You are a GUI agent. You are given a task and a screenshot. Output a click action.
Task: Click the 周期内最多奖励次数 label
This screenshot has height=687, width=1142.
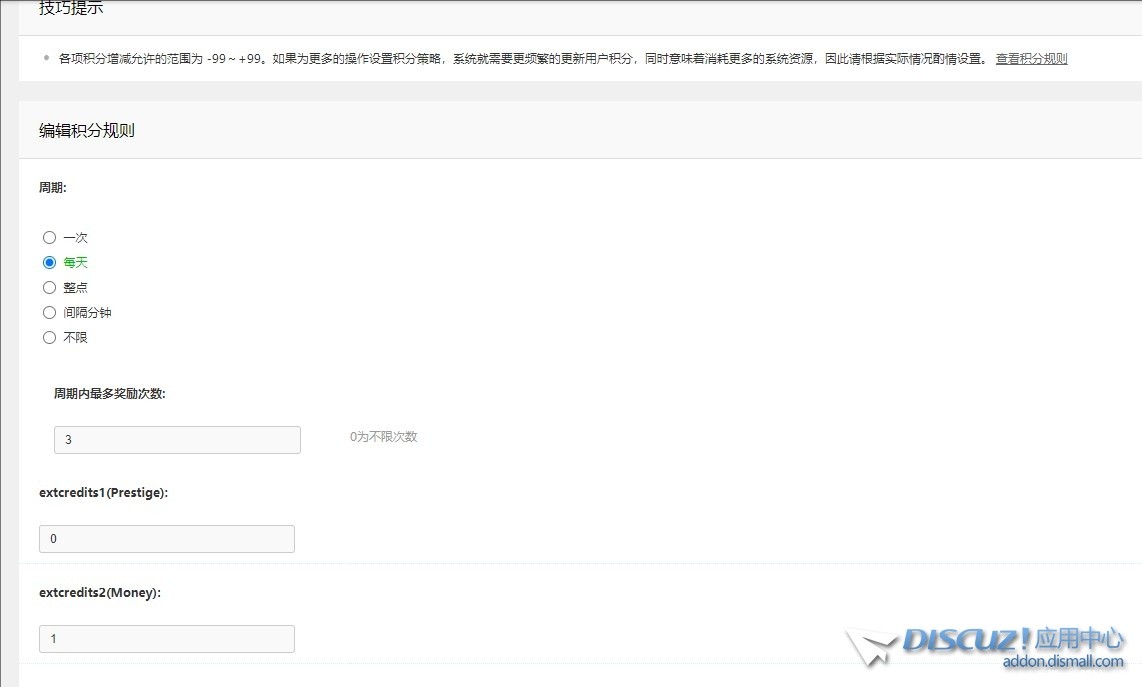point(110,394)
